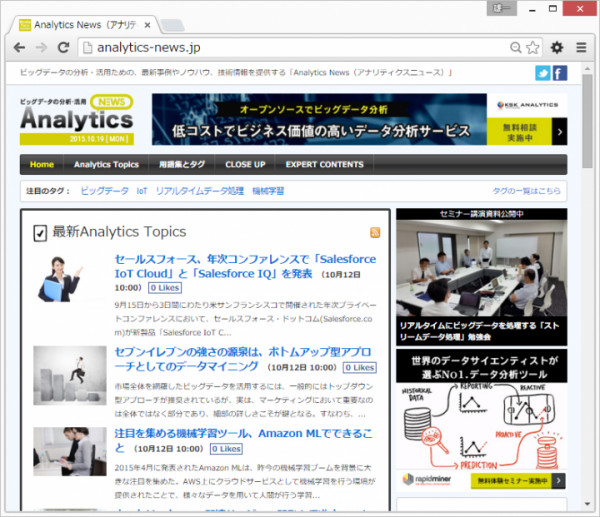This screenshot has height=517, width=600.
Task: Open the Twitter icon link
Action: pos(543,73)
